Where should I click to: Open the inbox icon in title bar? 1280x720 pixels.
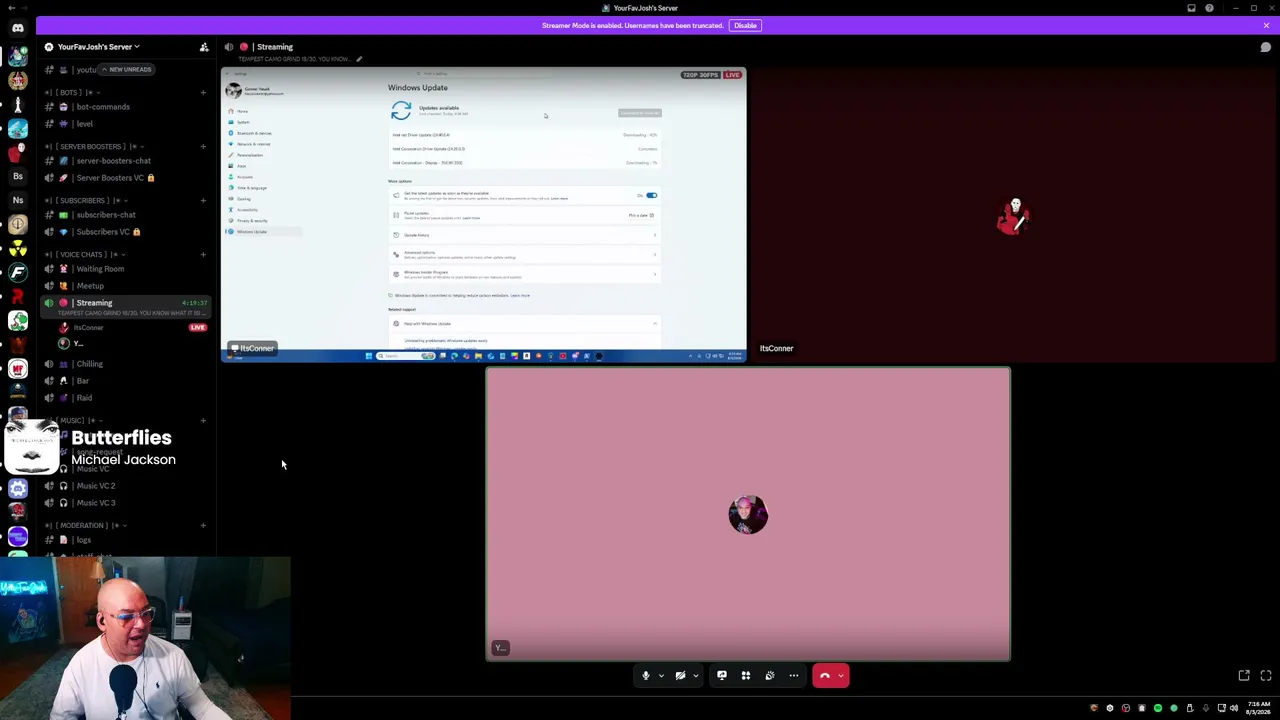(x=1191, y=8)
